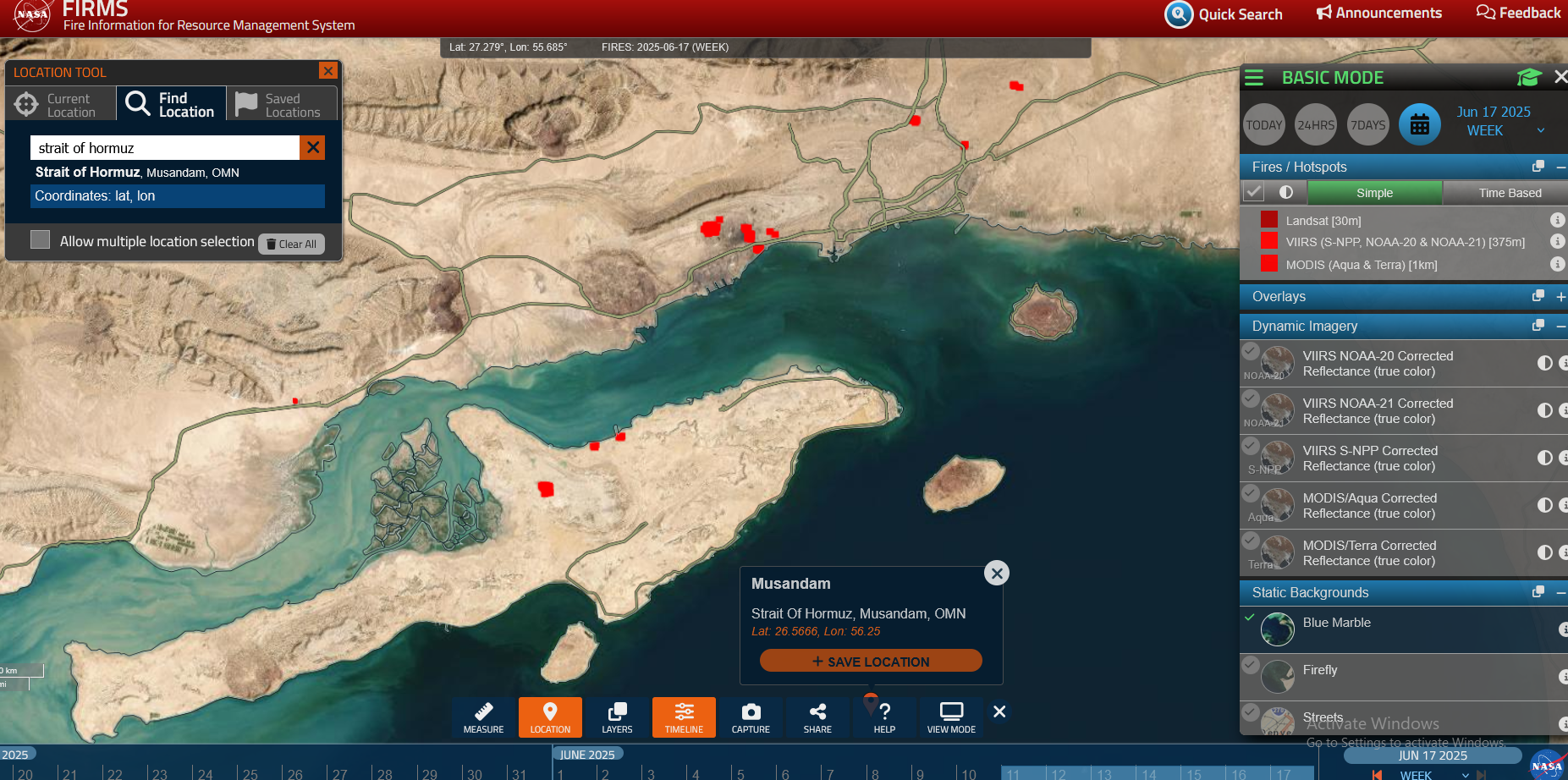Viewport: 1568px width, 780px height.
Task: Open the calendar date picker icon
Action: pos(1420,125)
